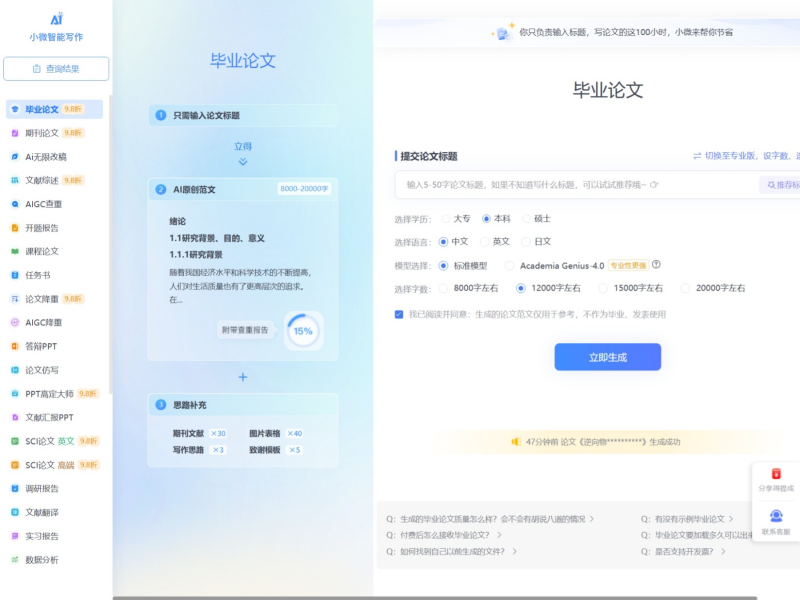
Task: Click the 课程论文 sidebar icon
Action: [15, 251]
